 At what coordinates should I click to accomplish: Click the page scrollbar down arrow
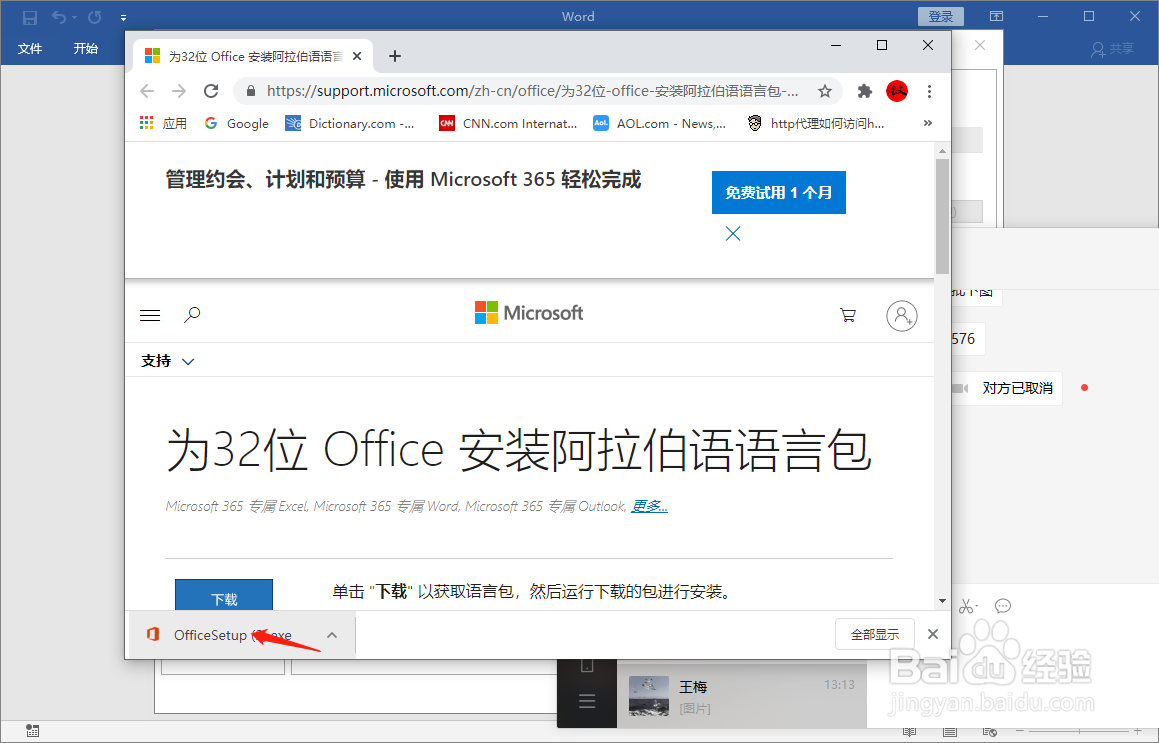click(942, 601)
